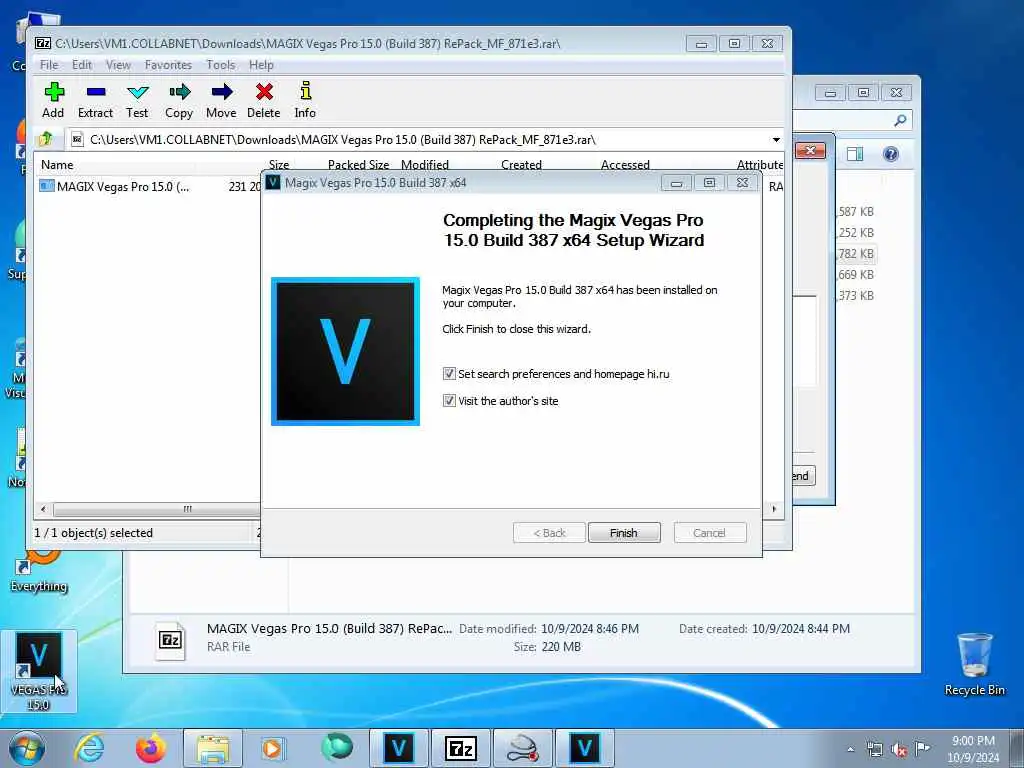Screen dimensions: 1024x768
Task: Open the Favorites menu in 7-Zip
Action: (168, 65)
